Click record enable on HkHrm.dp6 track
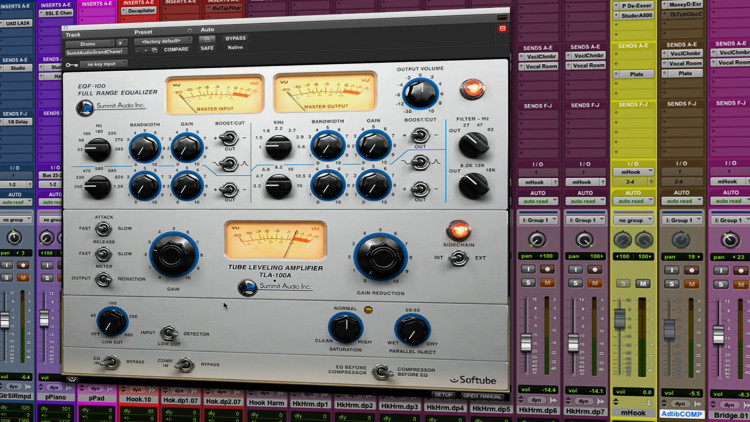Screen dimensions: 750x422 point(547,269)
